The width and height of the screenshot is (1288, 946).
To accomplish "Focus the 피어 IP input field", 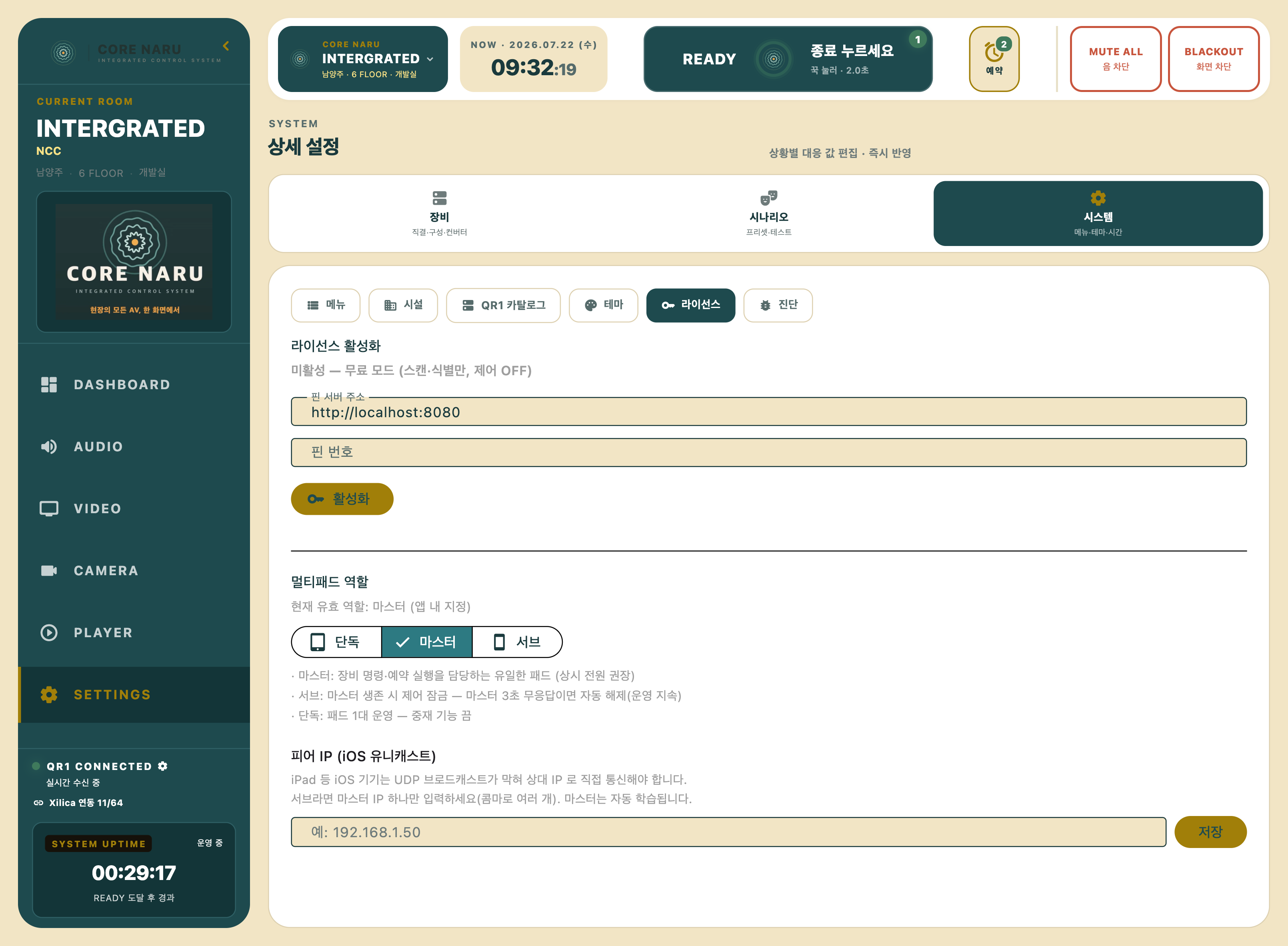I will (728, 832).
